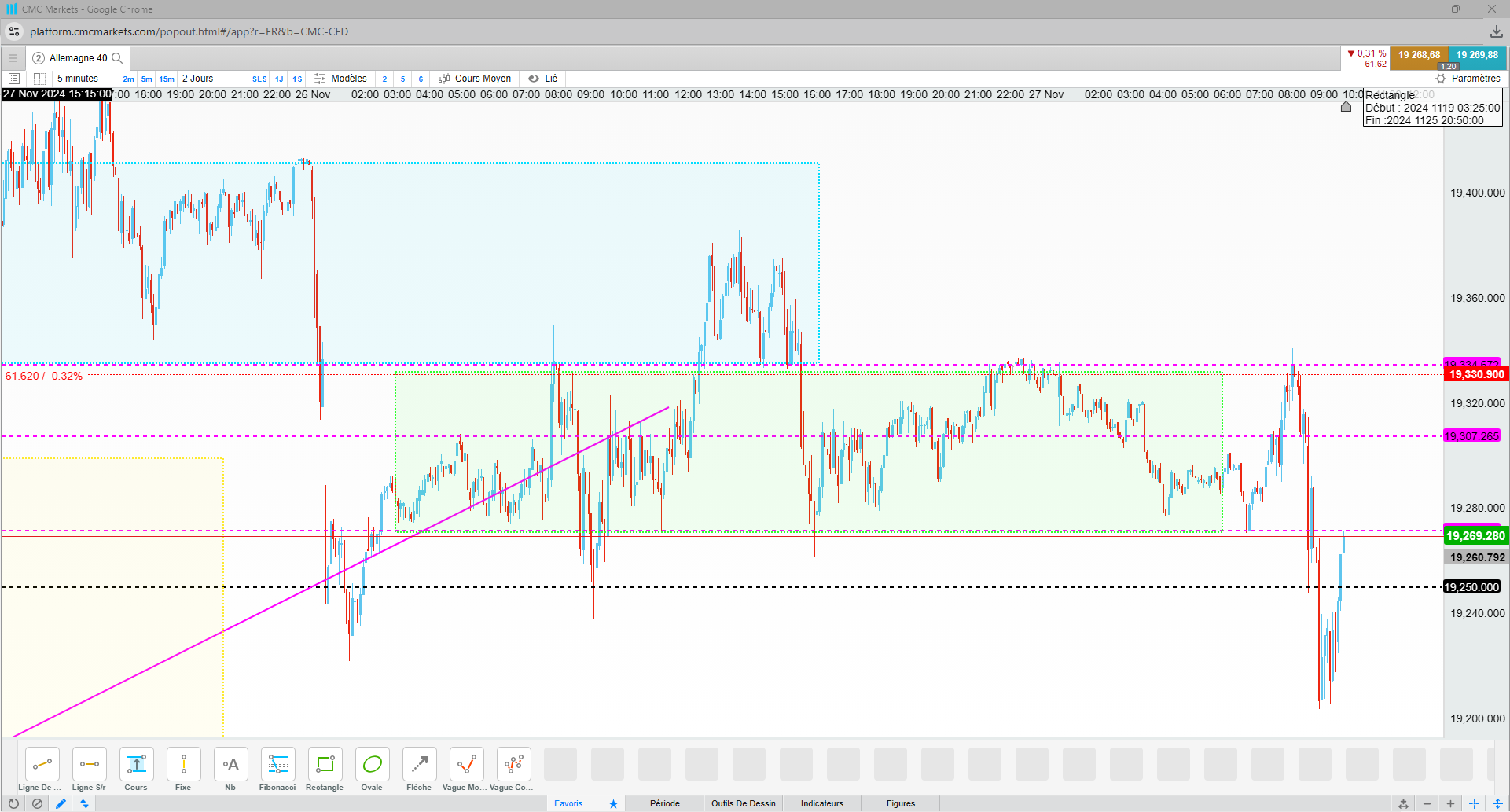Image resolution: width=1510 pixels, height=812 pixels.
Task: Select the Rectangle drawing tool
Action: pyautogui.click(x=325, y=765)
